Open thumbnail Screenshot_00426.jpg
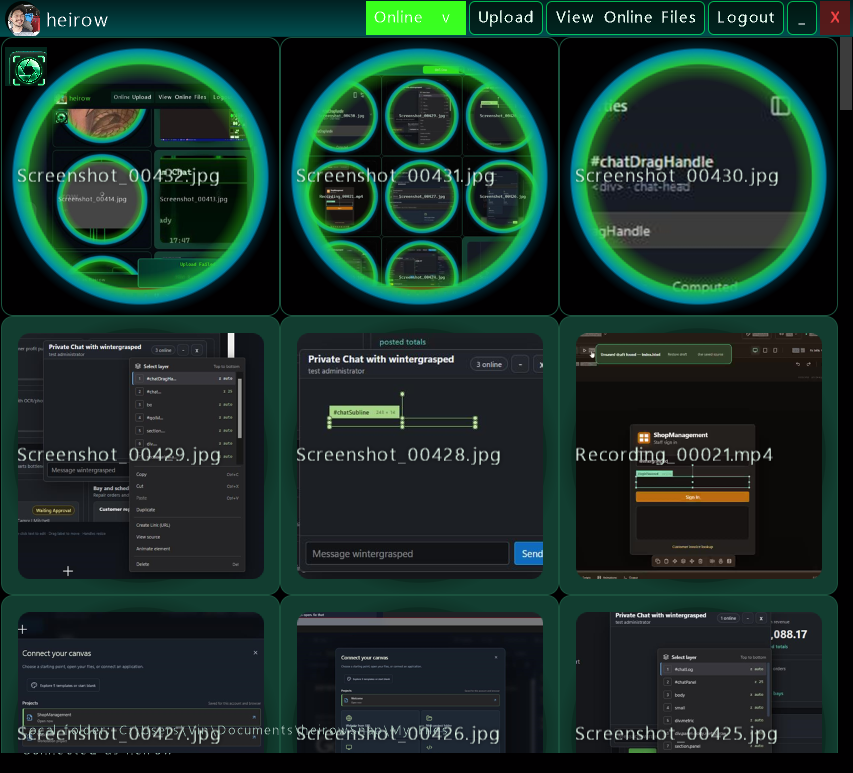 (x=419, y=675)
